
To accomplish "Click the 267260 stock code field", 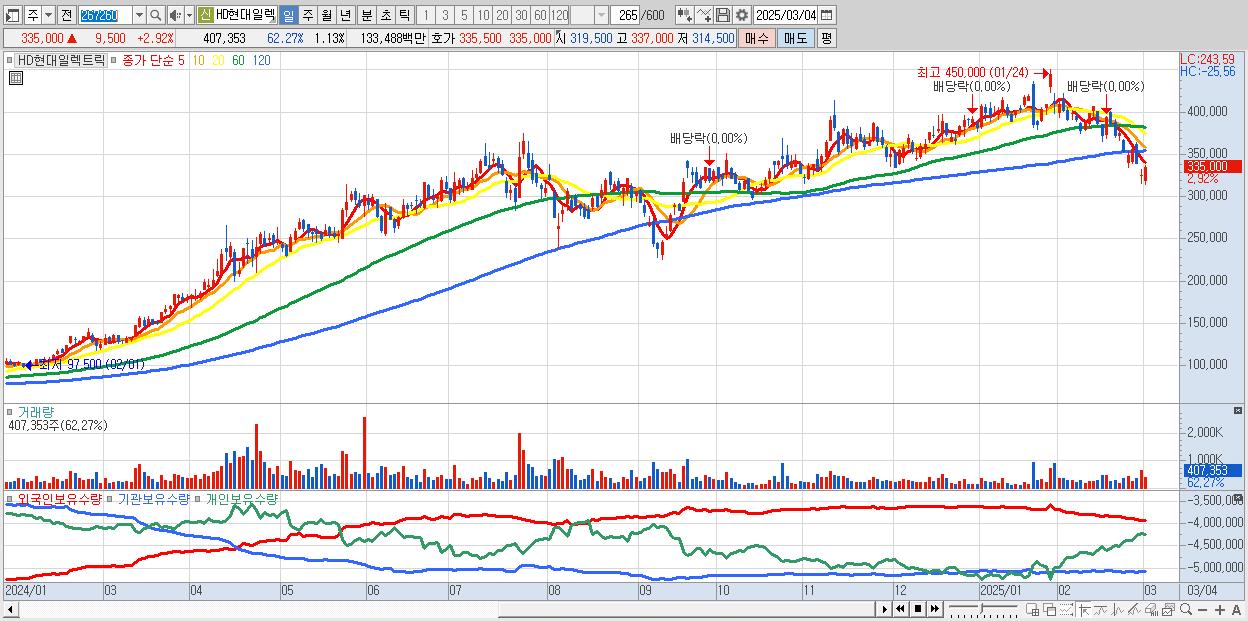I will [105, 16].
